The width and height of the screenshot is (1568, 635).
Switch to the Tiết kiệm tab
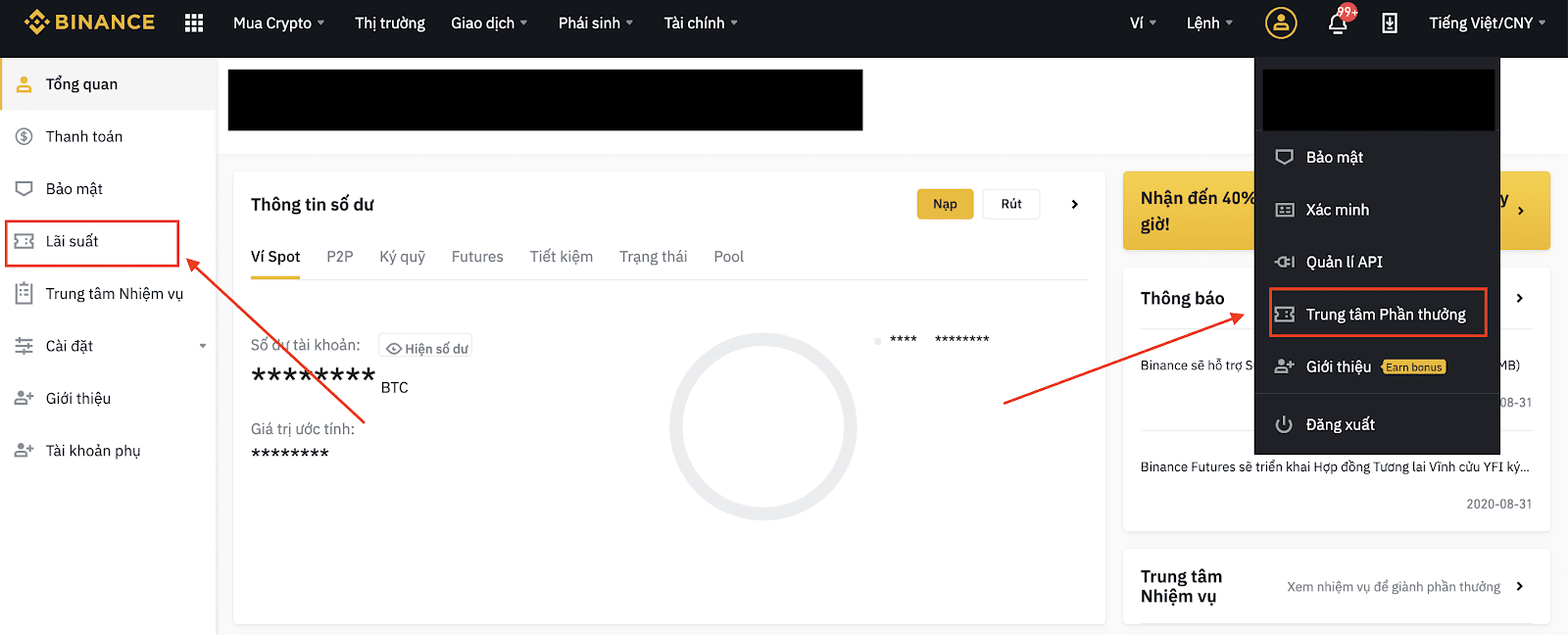(562, 257)
